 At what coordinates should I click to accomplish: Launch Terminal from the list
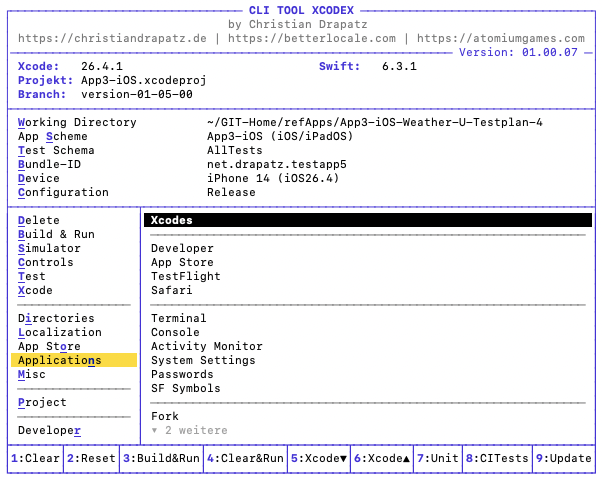click(179, 318)
